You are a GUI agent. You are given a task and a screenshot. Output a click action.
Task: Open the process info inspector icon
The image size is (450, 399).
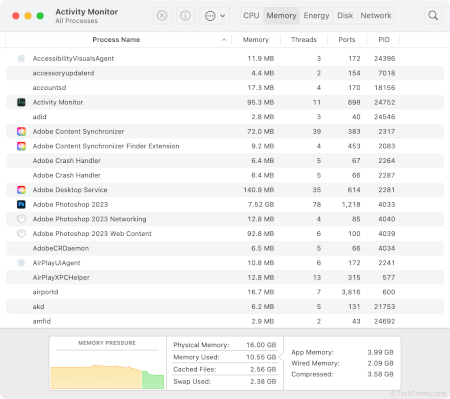click(x=185, y=16)
